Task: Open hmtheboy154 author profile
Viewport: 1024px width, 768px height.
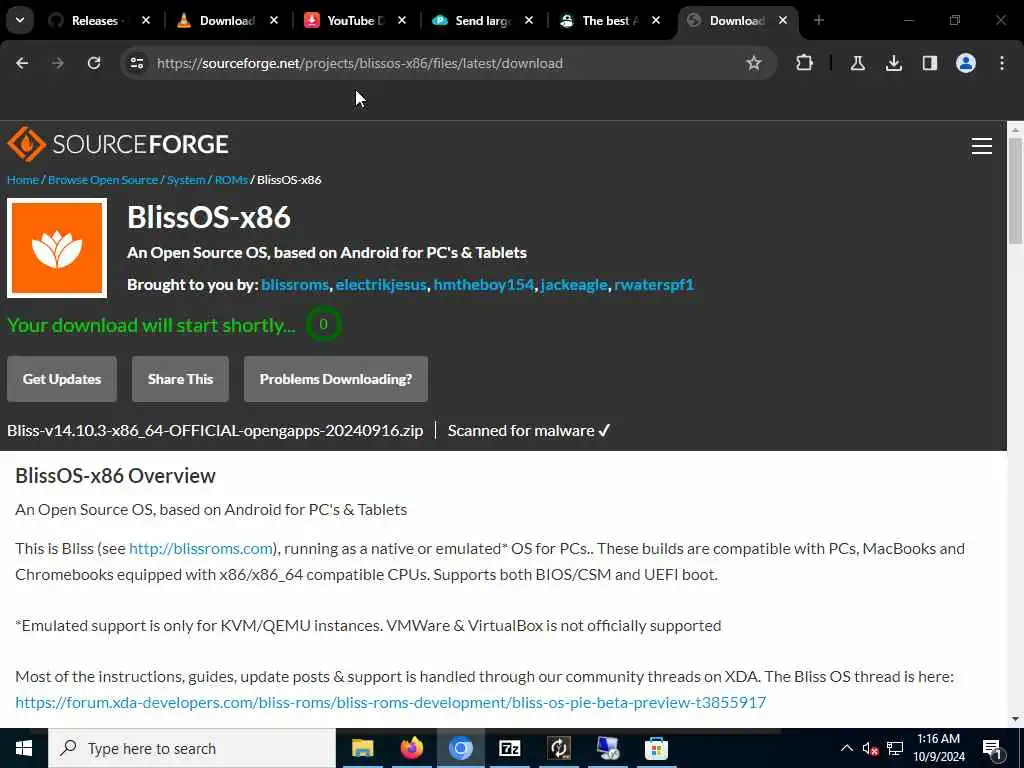Action: (484, 285)
